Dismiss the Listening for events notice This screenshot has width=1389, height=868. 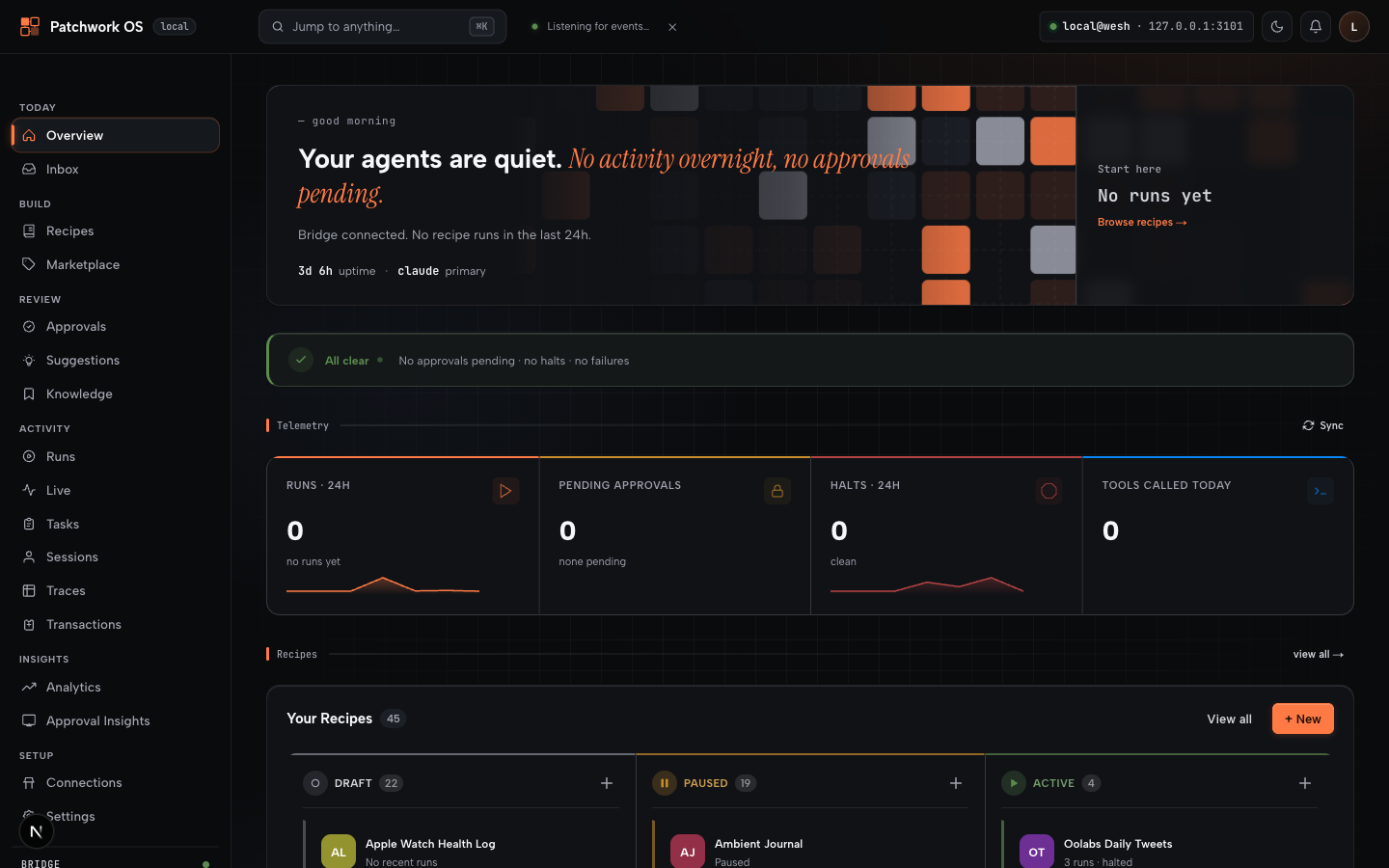point(672,27)
